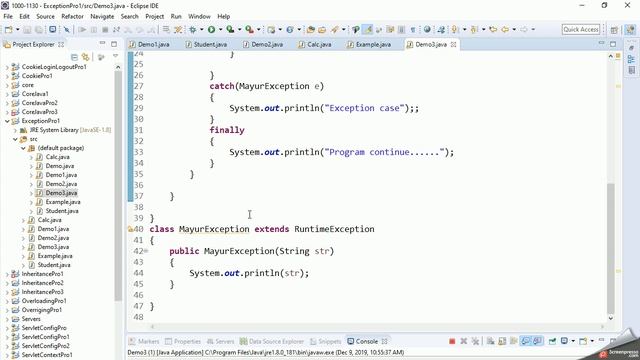The height and width of the screenshot is (360, 640).
Task: Select Calc.java under default package
Action: click(x=57, y=157)
